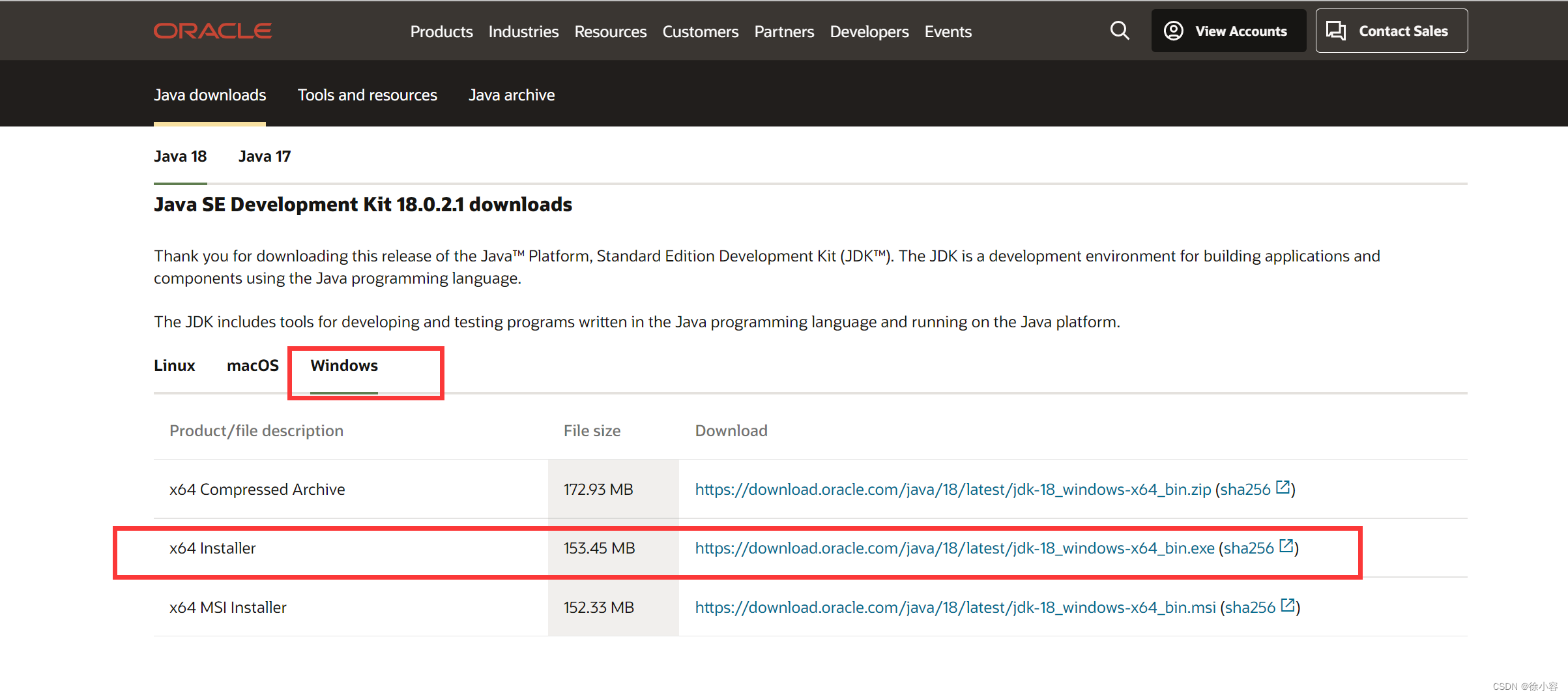Download the jdk-18 windows x64 zip link
The image size is (1568, 697).
coord(953,490)
